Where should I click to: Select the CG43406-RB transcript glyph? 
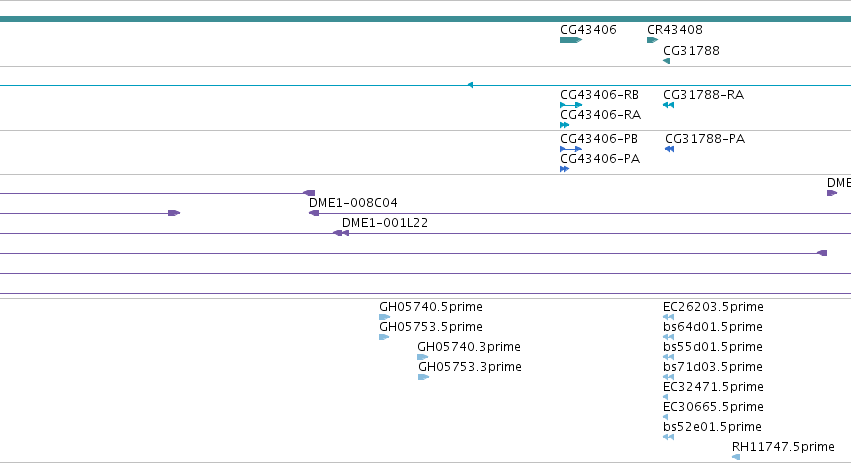571,105
